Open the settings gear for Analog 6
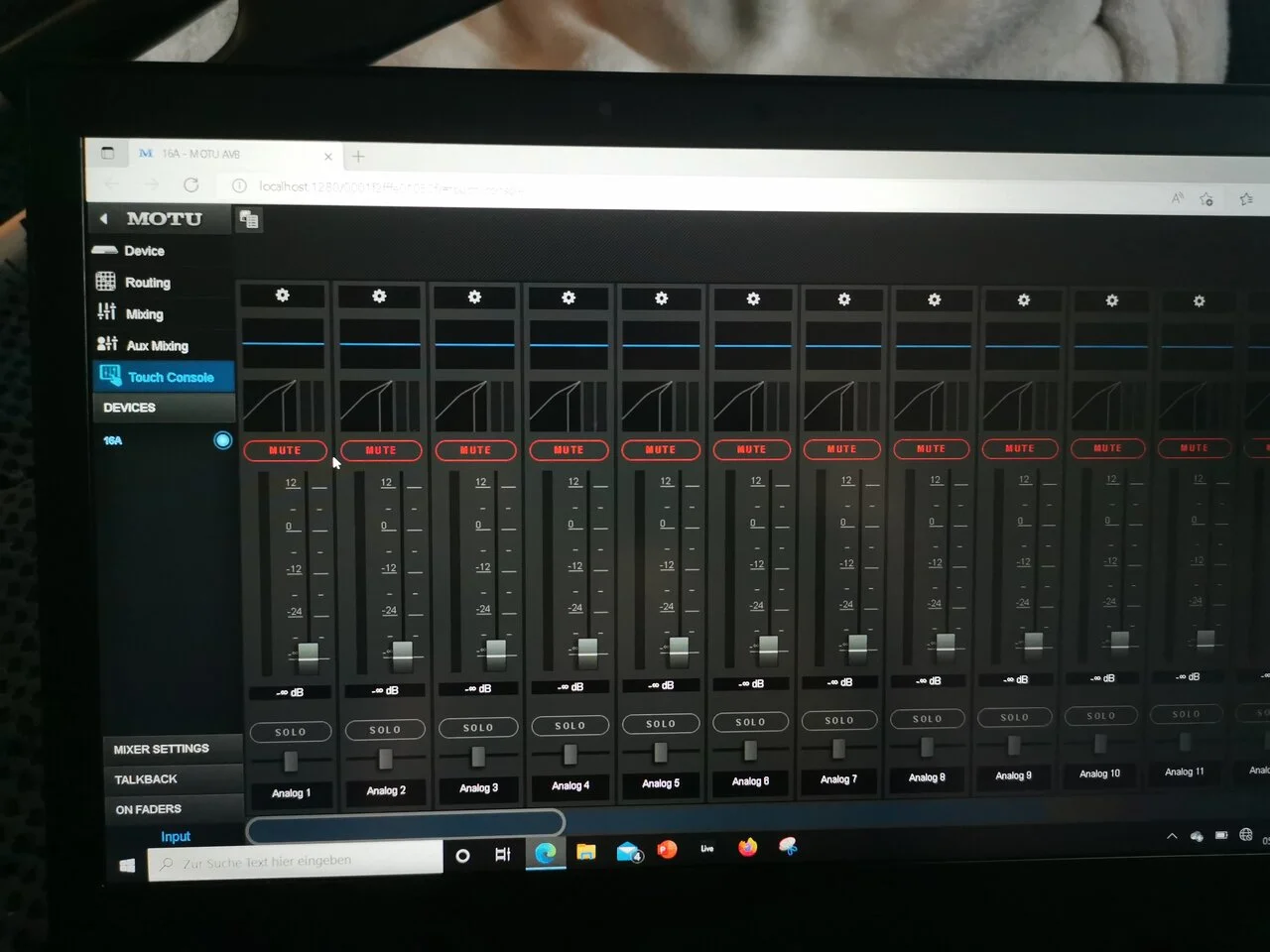1270x952 pixels. (x=753, y=298)
